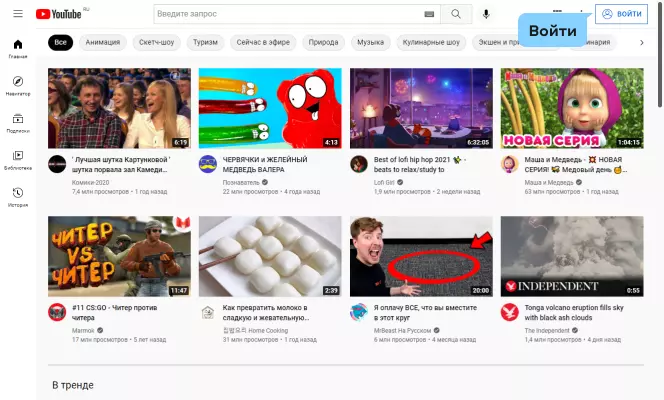Open Читер vs Читер thumbnail
The width and height of the screenshot is (664, 400).
[119, 257]
